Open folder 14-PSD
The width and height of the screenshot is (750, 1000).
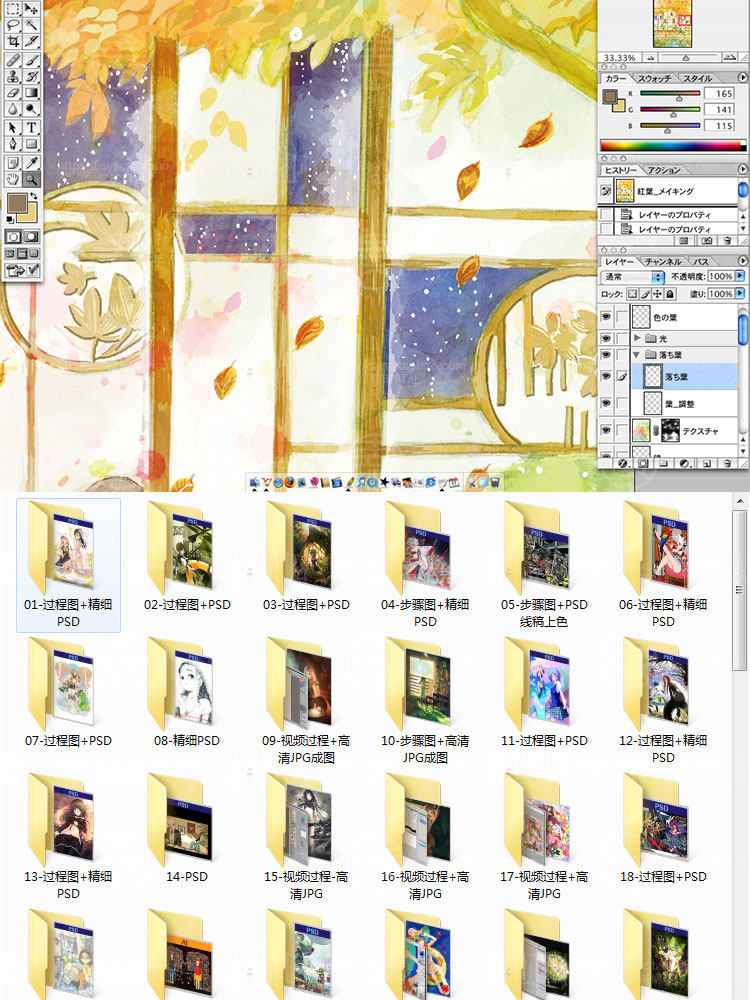187,830
